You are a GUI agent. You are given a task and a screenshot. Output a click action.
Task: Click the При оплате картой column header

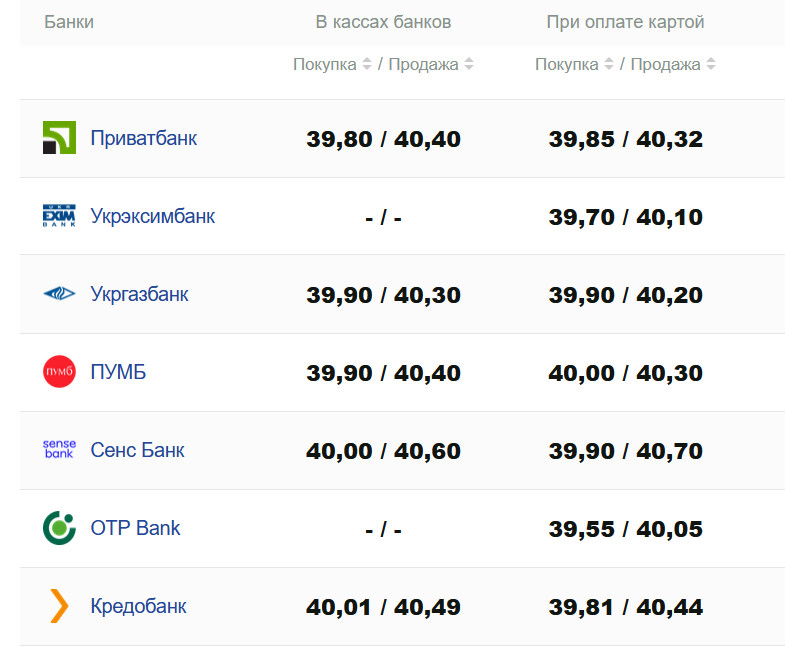coord(625,22)
